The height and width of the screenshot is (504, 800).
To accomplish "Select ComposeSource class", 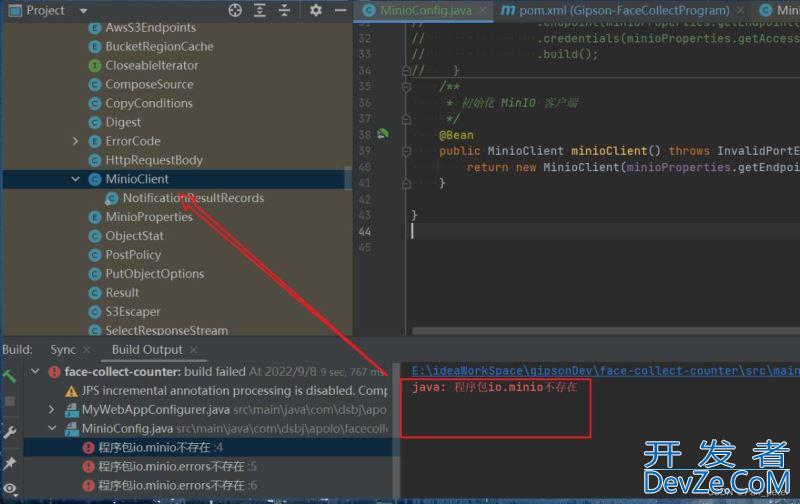I will 149,84.
